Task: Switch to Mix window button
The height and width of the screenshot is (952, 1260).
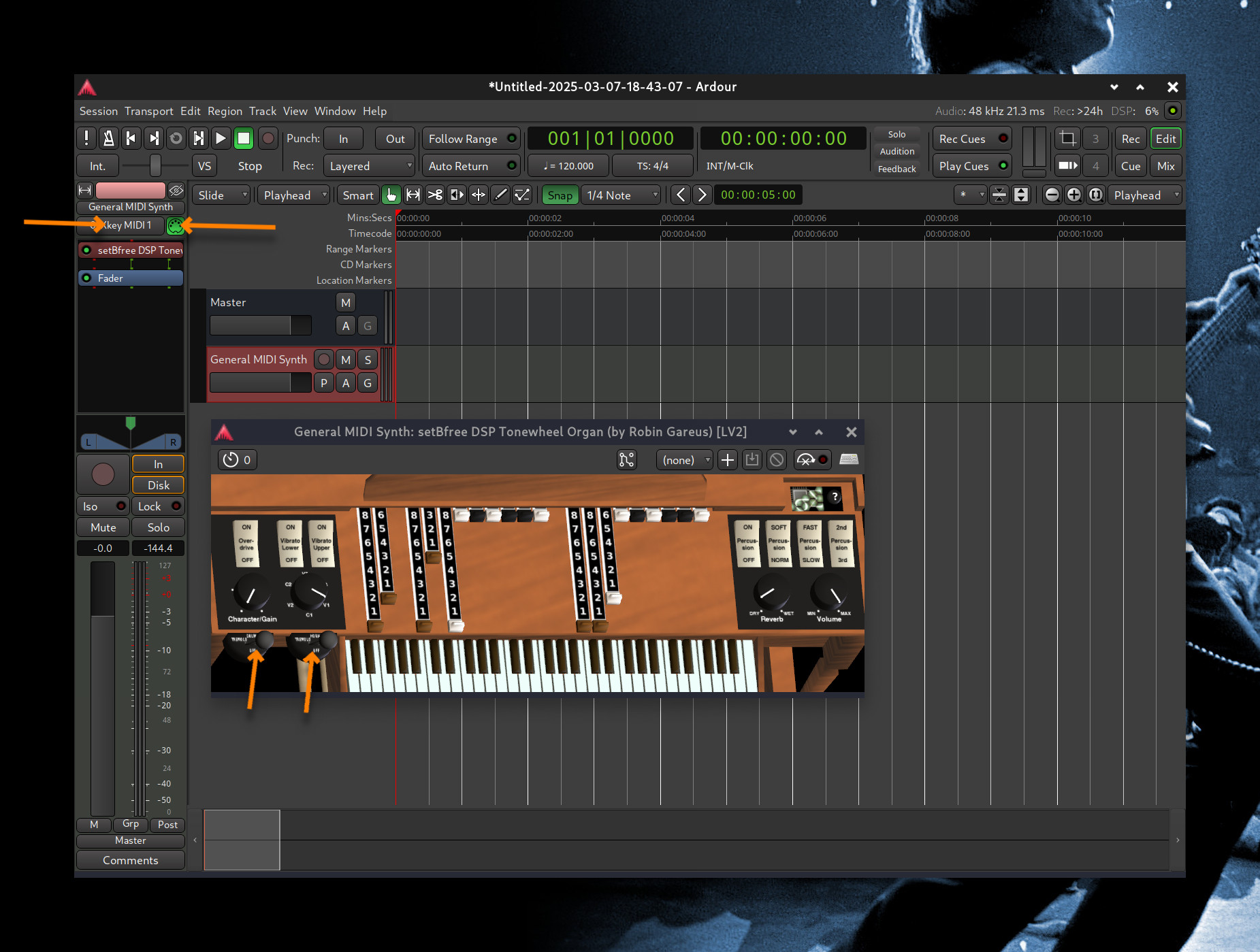Action: (1165, 166)
